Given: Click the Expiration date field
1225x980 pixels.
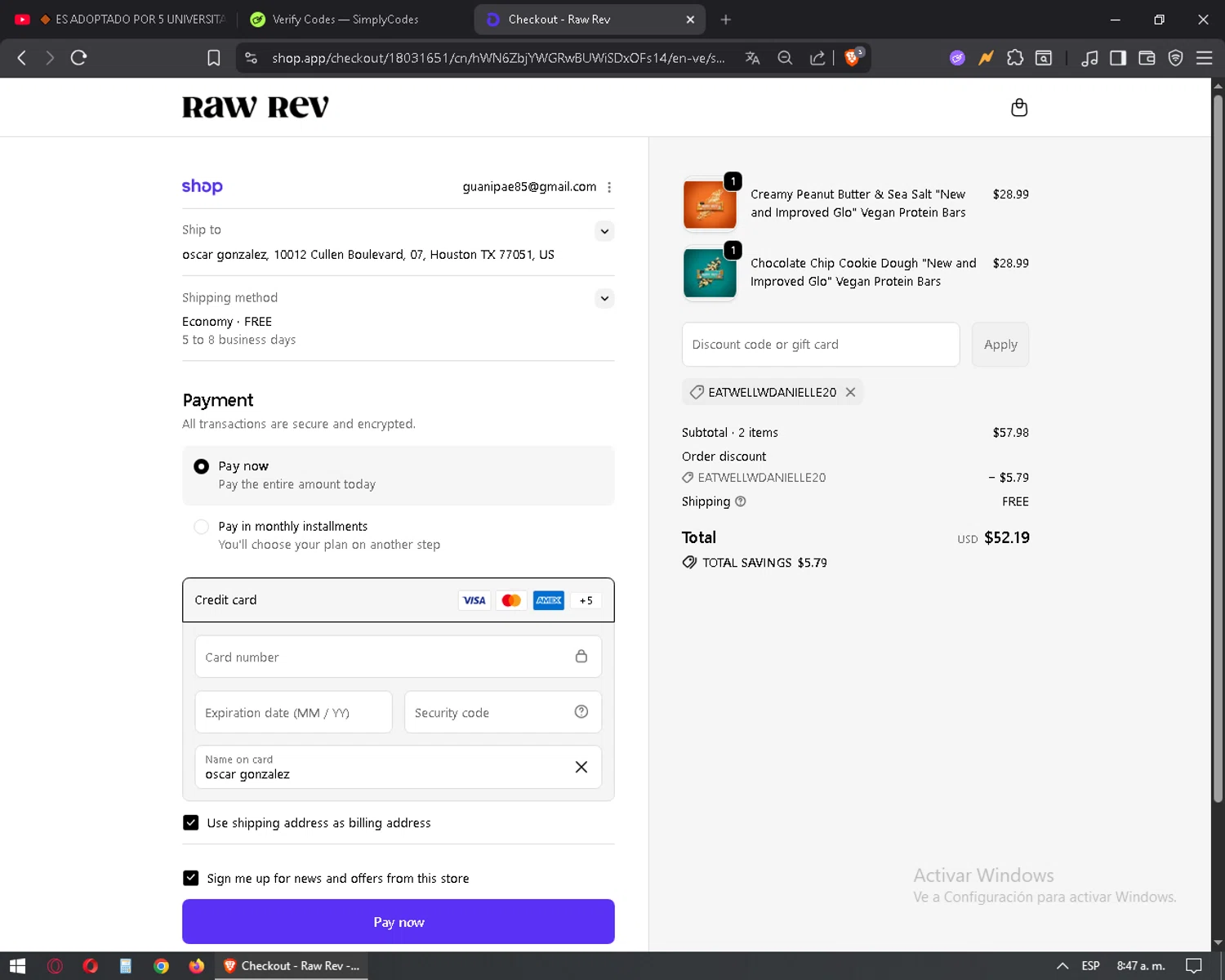Looking at the screenshot, I should [x=294, y=712].
